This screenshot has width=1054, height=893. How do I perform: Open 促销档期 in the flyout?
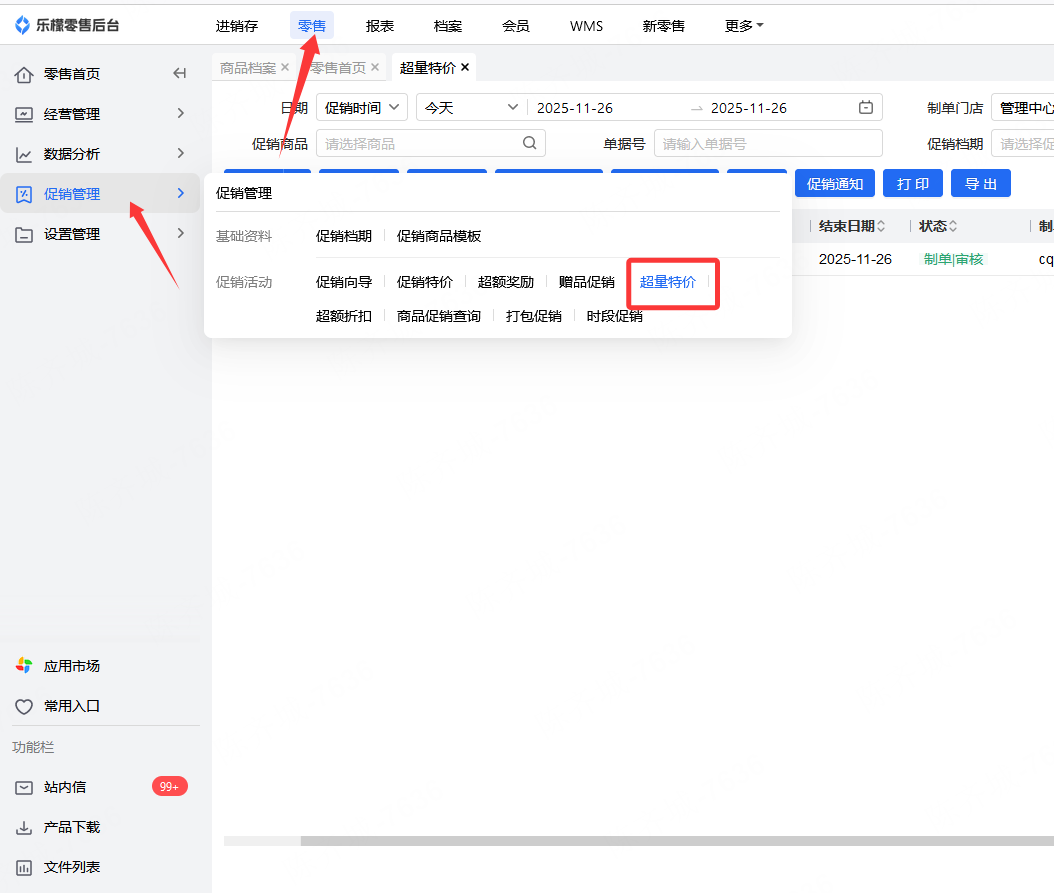(x=343, y=236)
